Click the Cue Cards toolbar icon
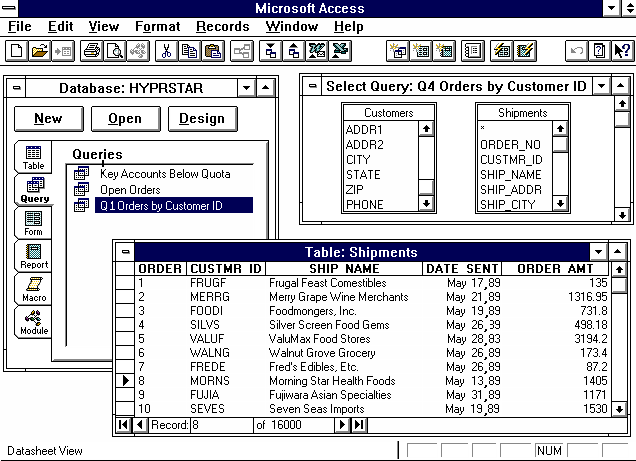This screenshot has height=461, width=636. tap(599, 51)
